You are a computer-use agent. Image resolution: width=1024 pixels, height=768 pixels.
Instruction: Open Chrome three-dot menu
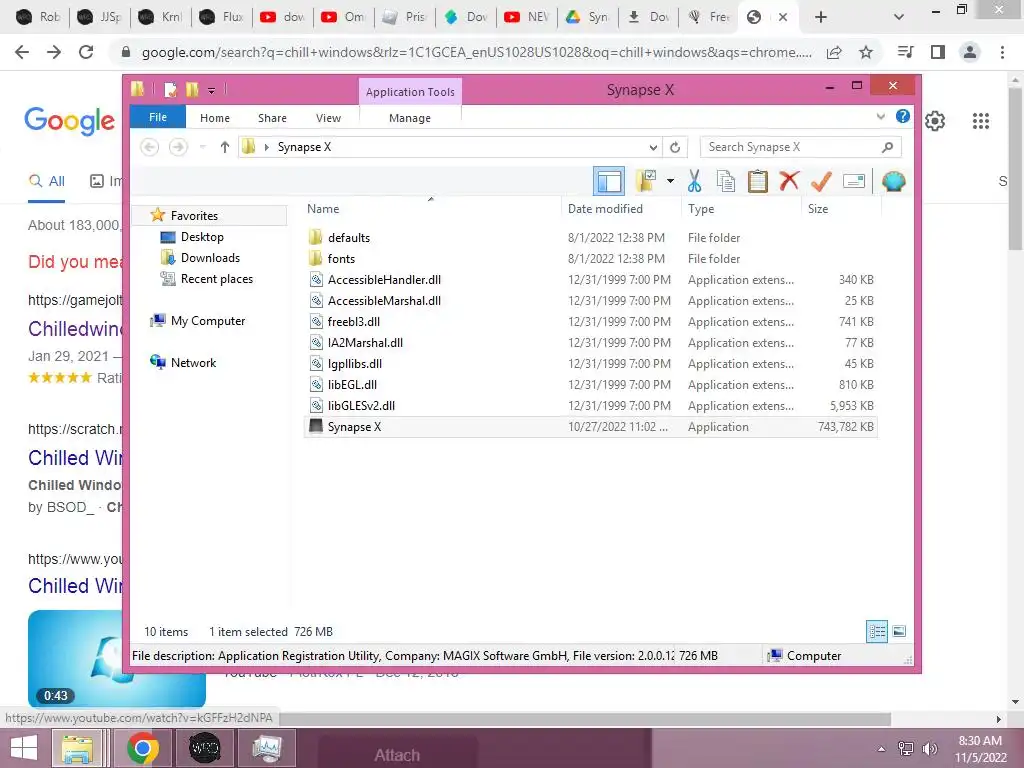(1002, 52)
